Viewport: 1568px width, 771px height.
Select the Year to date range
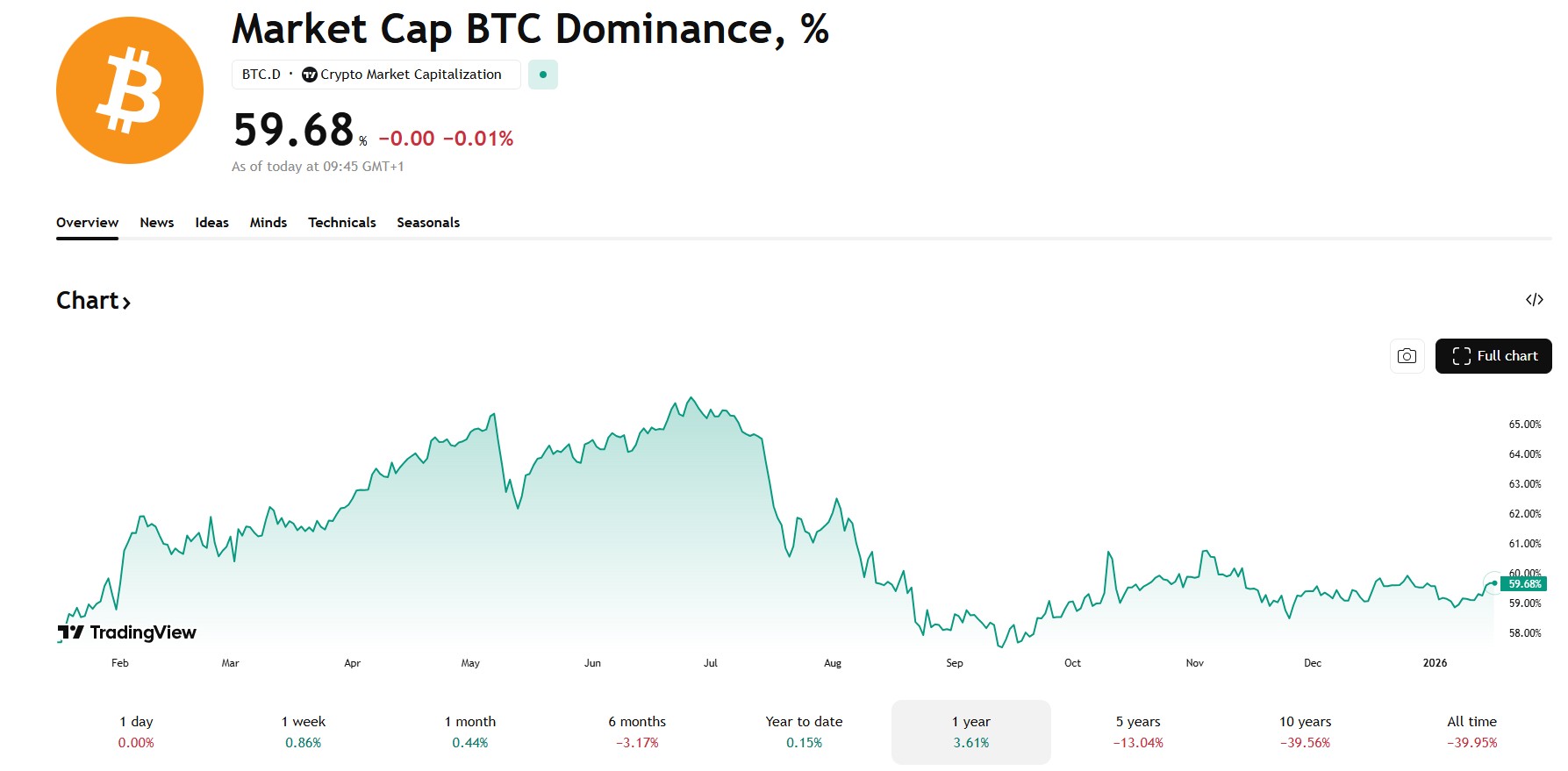804,732
